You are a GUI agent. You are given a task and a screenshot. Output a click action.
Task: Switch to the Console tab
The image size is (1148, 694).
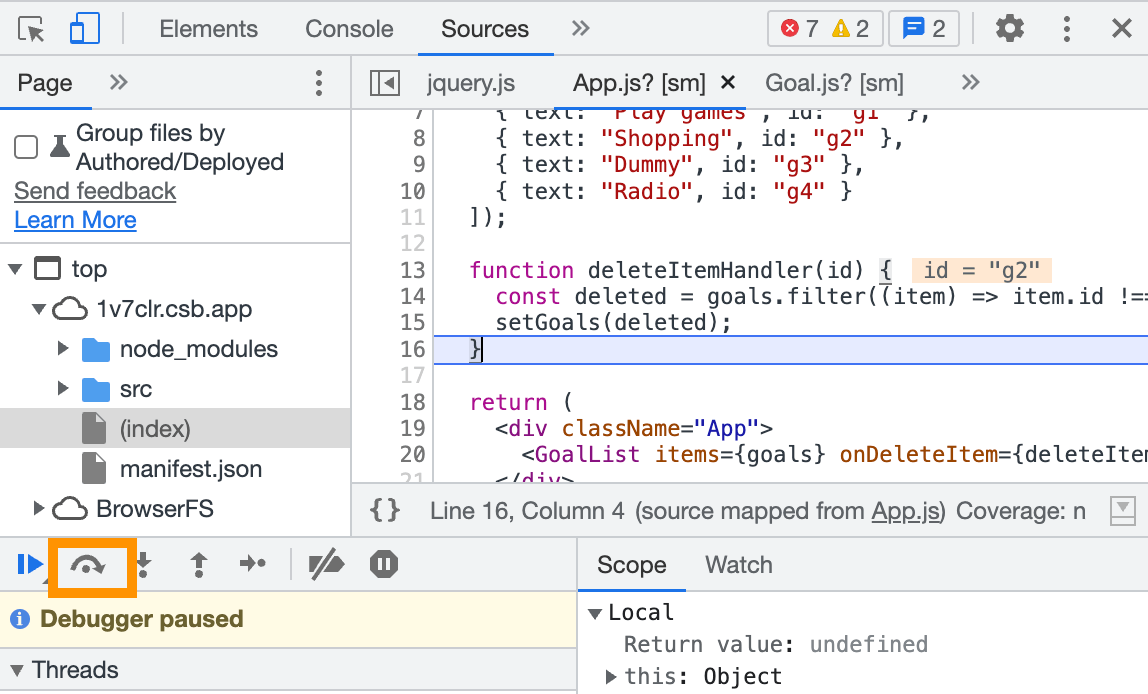(349, 29)
